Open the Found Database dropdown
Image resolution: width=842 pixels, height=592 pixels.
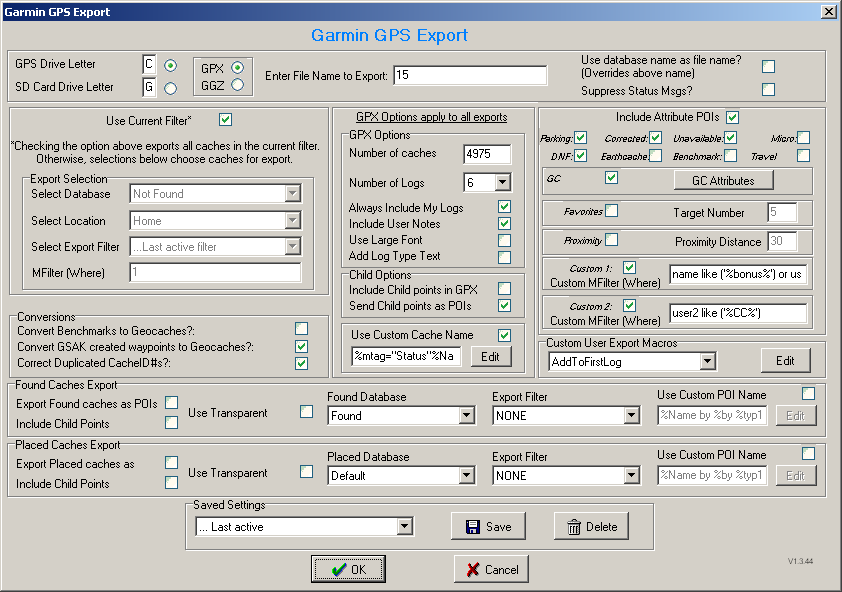[x=466, y=415]
